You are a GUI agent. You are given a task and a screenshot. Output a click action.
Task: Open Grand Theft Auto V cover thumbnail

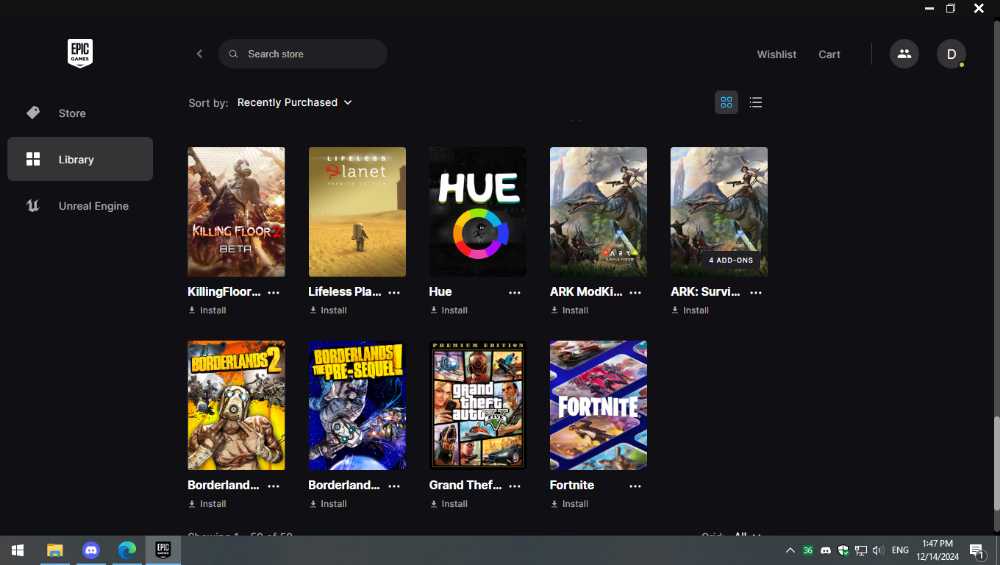478,405
